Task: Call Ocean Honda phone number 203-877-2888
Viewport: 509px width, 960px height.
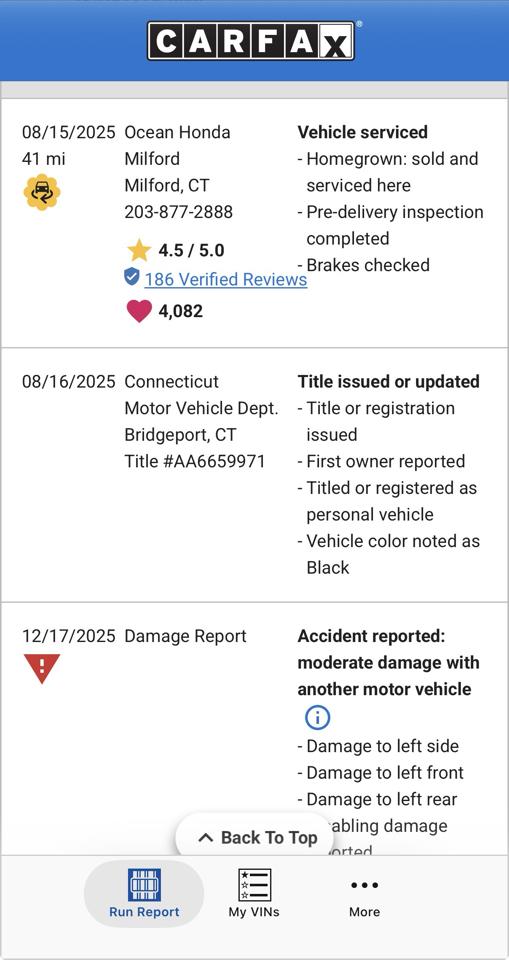Action: point(178,212)
